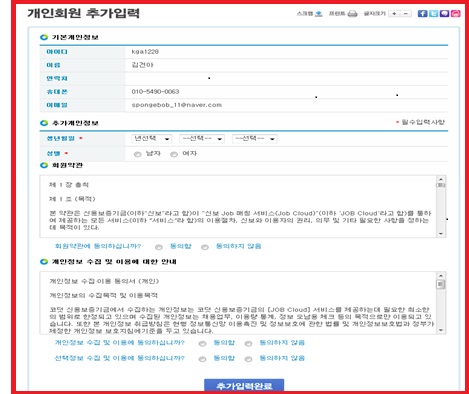Click the 추가입력완료 submit button
469x394 pixels.
[244, 386]
